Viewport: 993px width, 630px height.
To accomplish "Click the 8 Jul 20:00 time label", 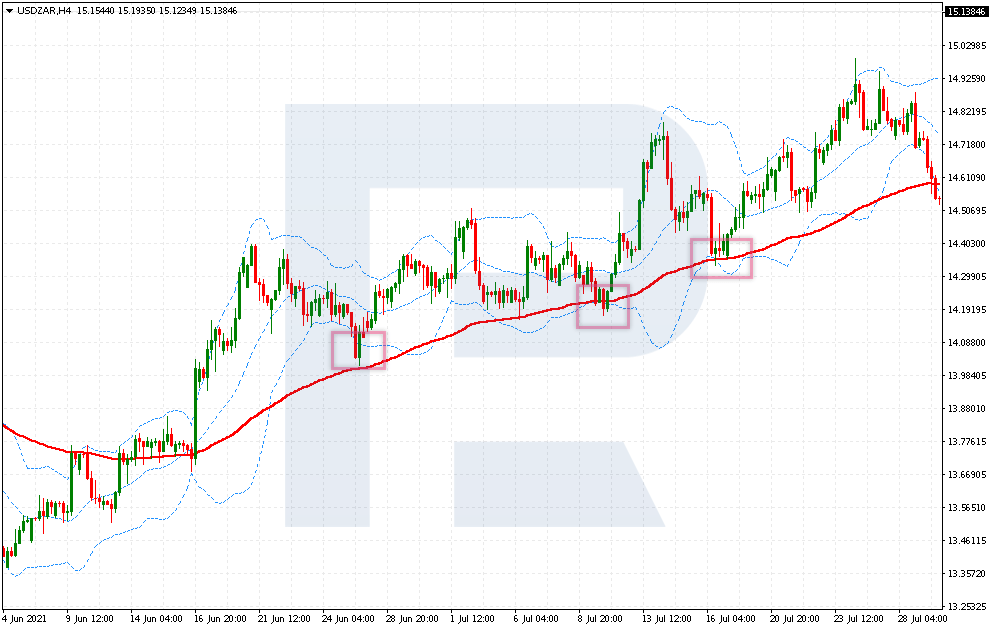I will [600, 619].
